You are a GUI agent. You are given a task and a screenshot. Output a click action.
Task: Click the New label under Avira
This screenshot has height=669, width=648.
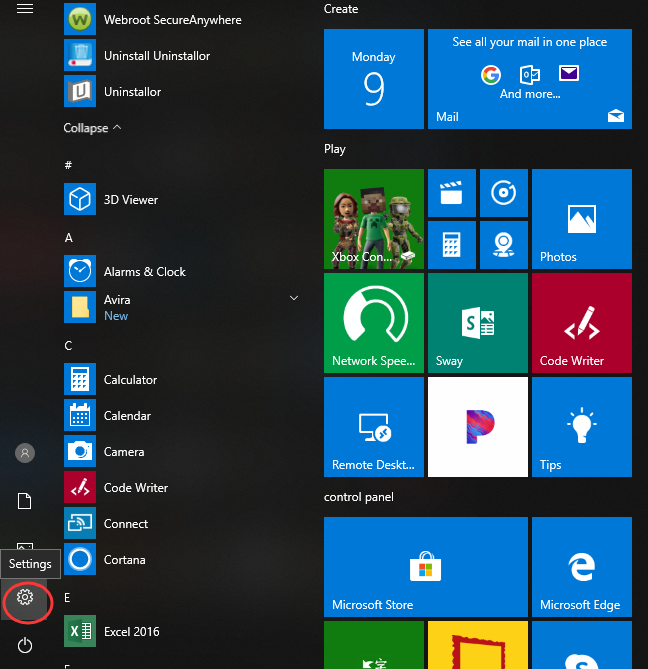click(116, 316)
